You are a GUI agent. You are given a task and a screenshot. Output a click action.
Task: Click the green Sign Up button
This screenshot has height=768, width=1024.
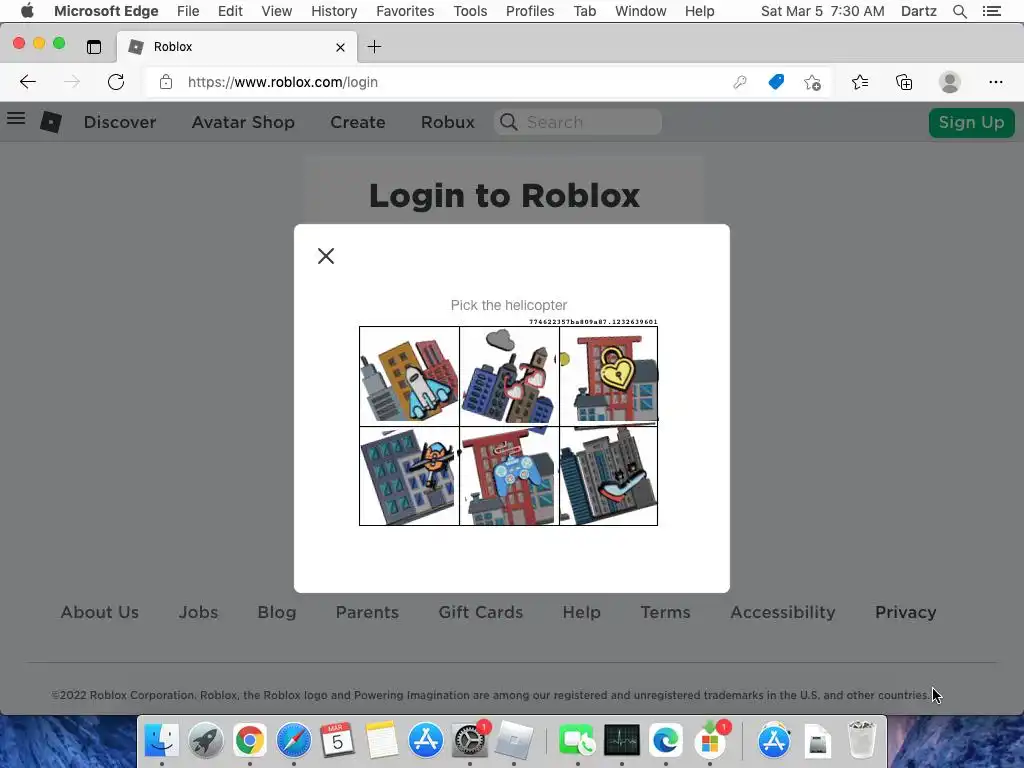(x=971, y=123)
